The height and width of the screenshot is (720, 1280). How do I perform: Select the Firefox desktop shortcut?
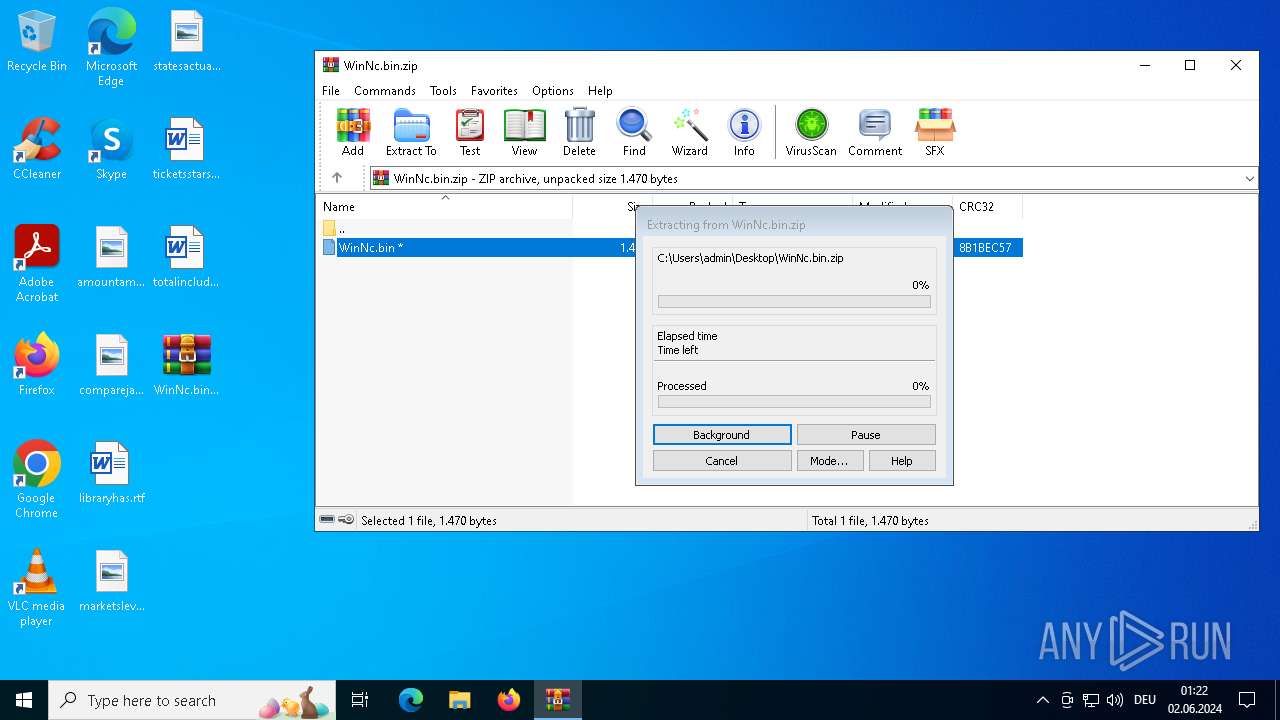[x=37, y=365]
